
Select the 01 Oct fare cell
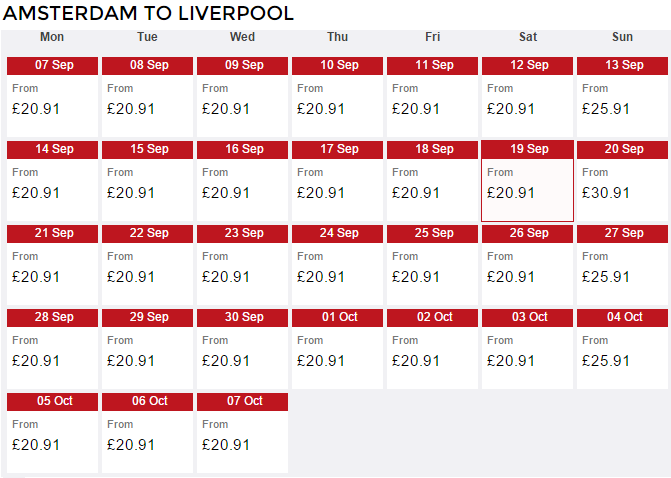(x=337, y=349)
